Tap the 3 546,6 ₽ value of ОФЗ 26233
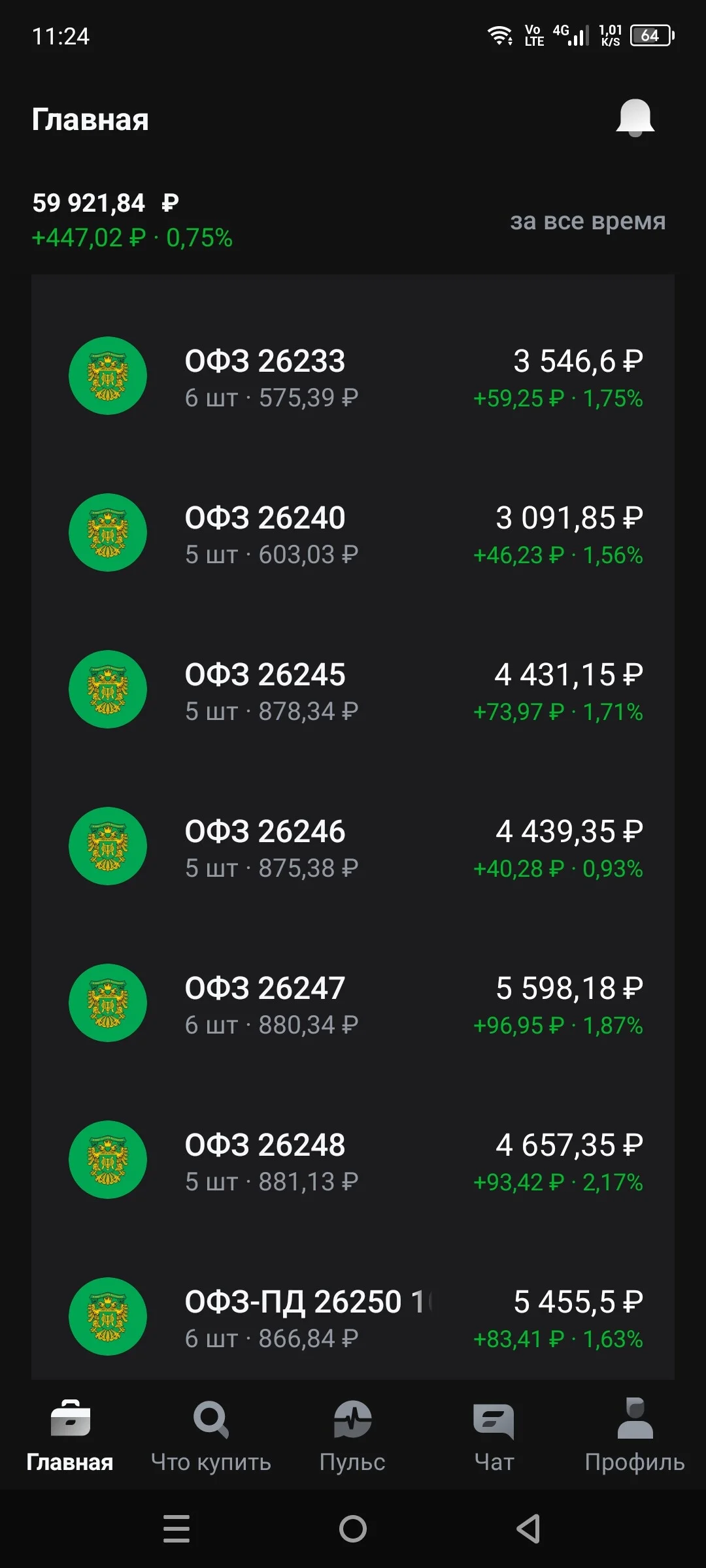This screenshot has width=706, height=1568. [x=578, y=361]
